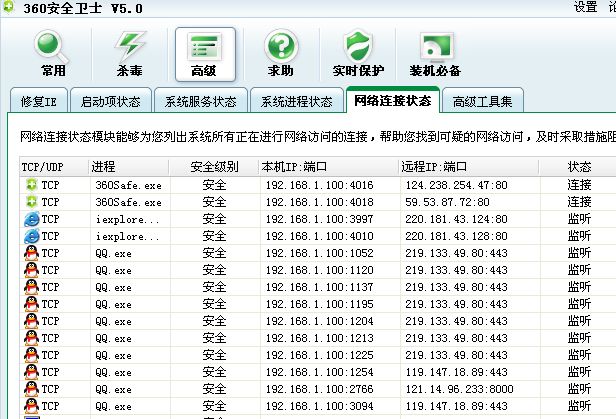Sort by the 安全级别 column header
The width and height of the screenshot is (616, 419).
pyautogui.click(x=214, y=167)
